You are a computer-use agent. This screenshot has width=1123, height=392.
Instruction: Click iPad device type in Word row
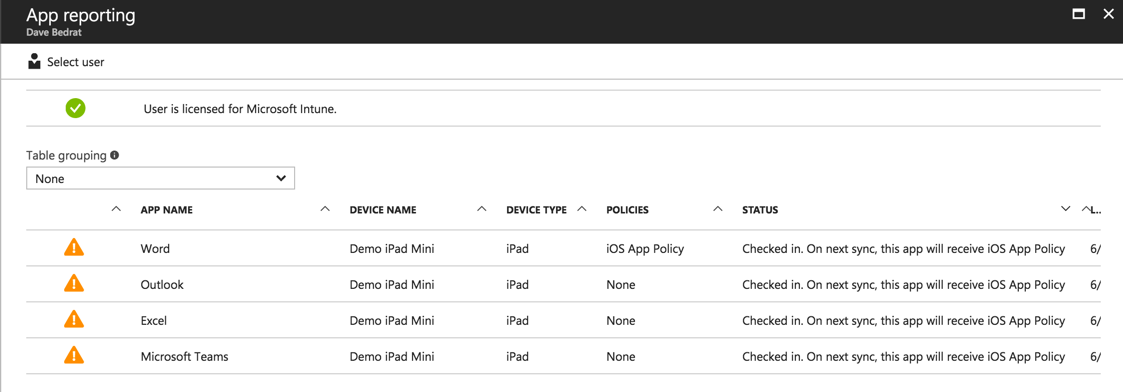tap(517, 249)
